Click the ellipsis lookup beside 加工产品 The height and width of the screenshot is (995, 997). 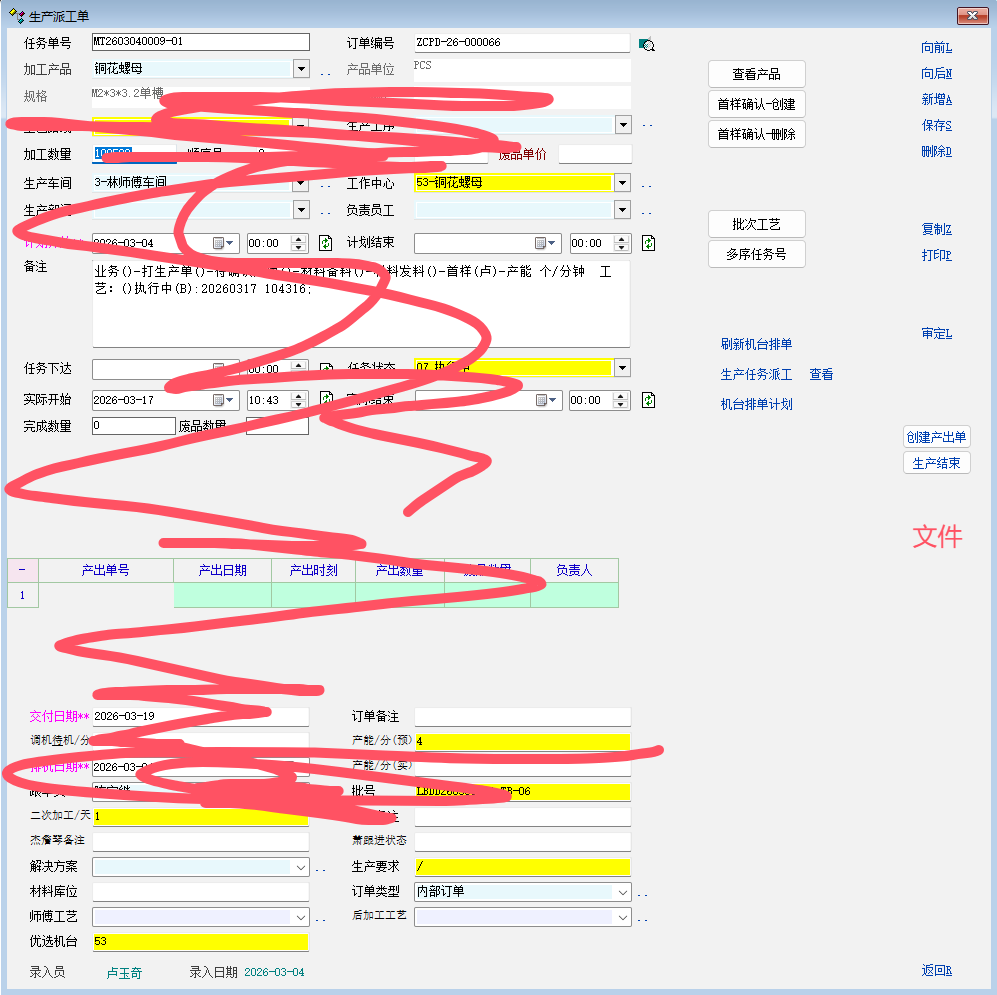[325, 71]
